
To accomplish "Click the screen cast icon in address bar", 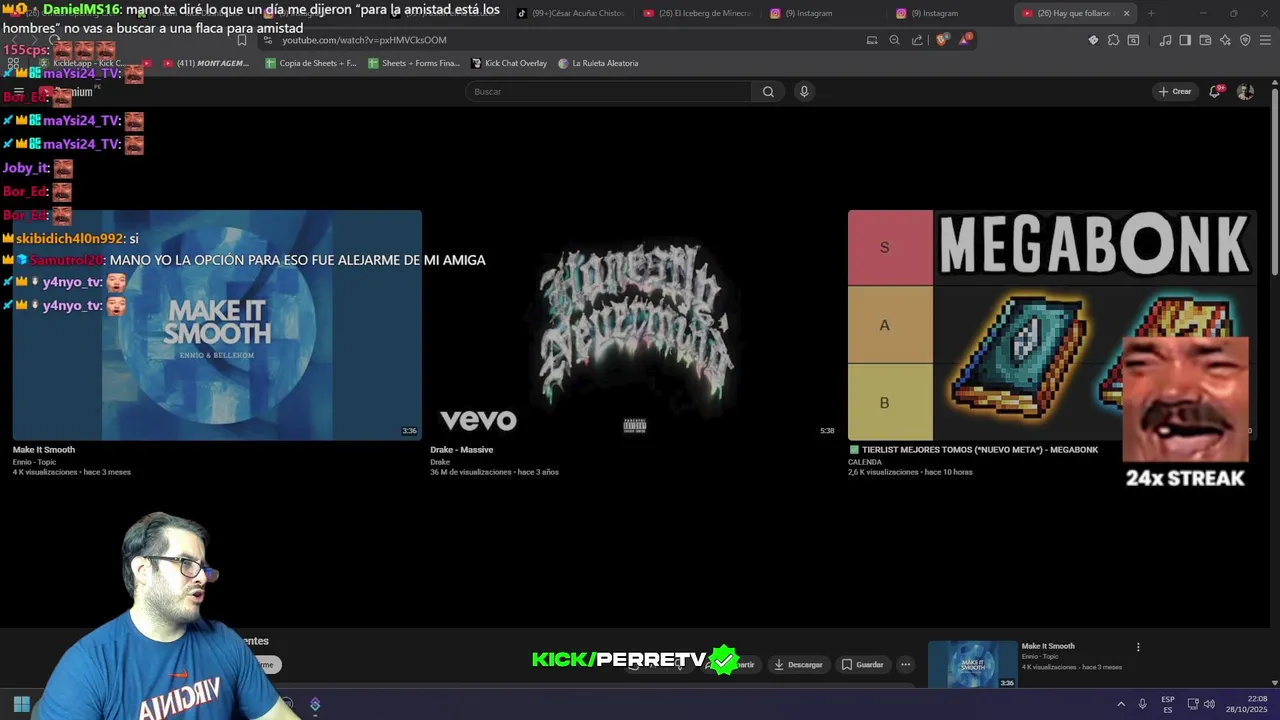I will 872,40.
